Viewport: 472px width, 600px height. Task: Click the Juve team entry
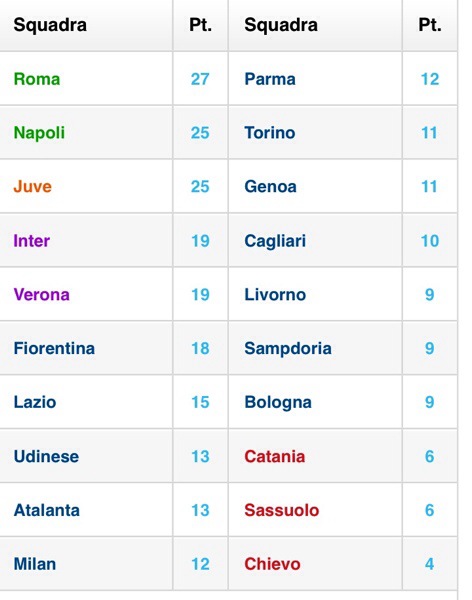[x=33, y=187]
